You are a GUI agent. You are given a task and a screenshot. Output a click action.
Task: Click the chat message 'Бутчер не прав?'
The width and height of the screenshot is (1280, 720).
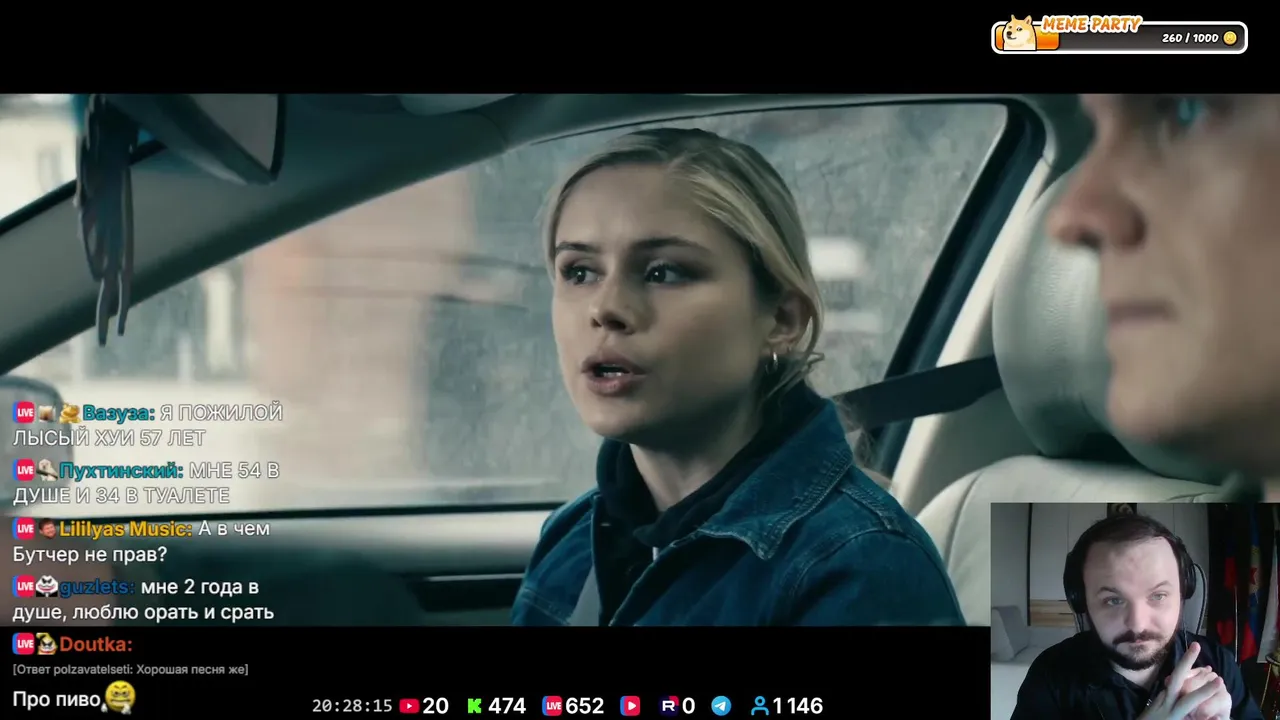tap(90, 554)
